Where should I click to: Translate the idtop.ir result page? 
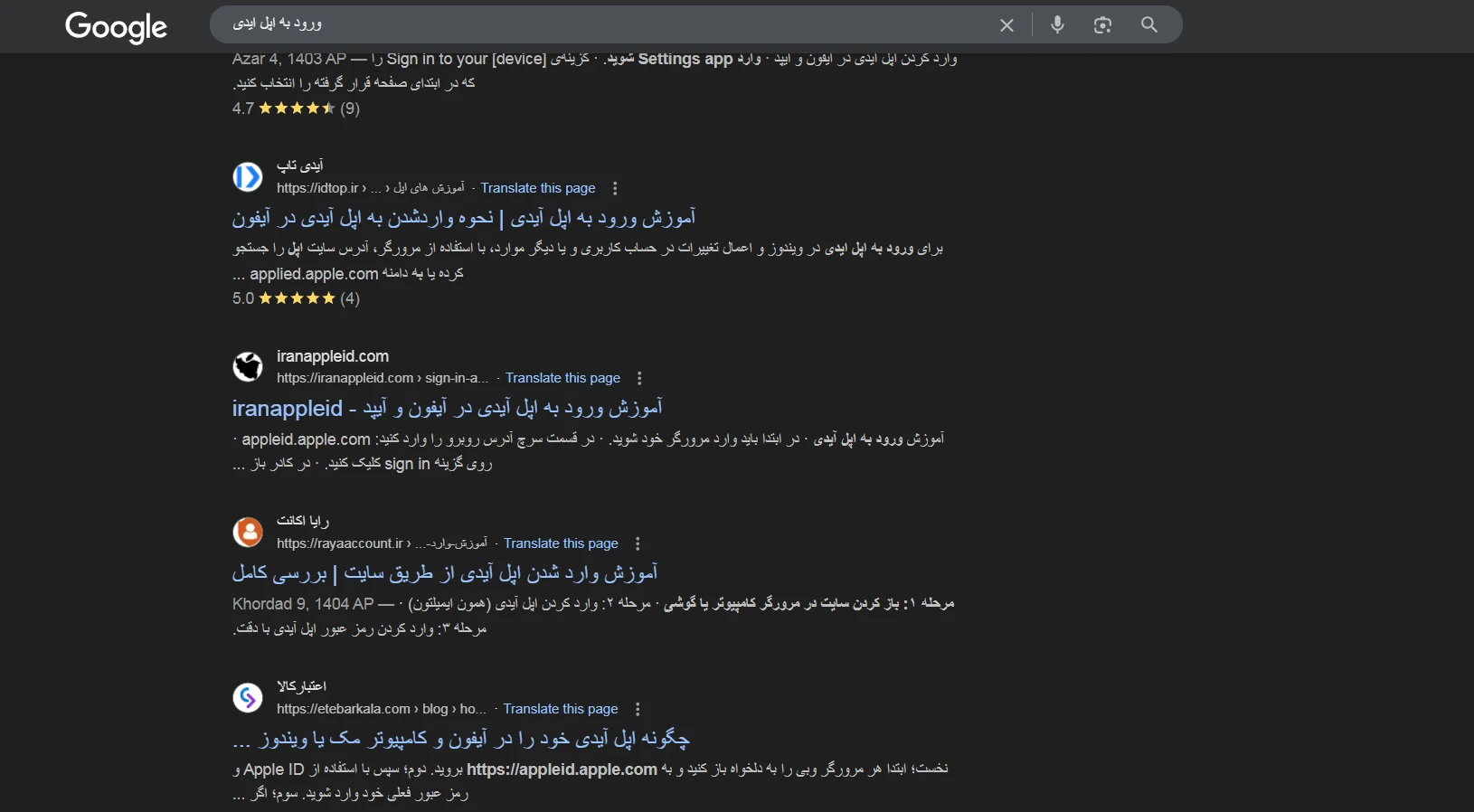537,188
